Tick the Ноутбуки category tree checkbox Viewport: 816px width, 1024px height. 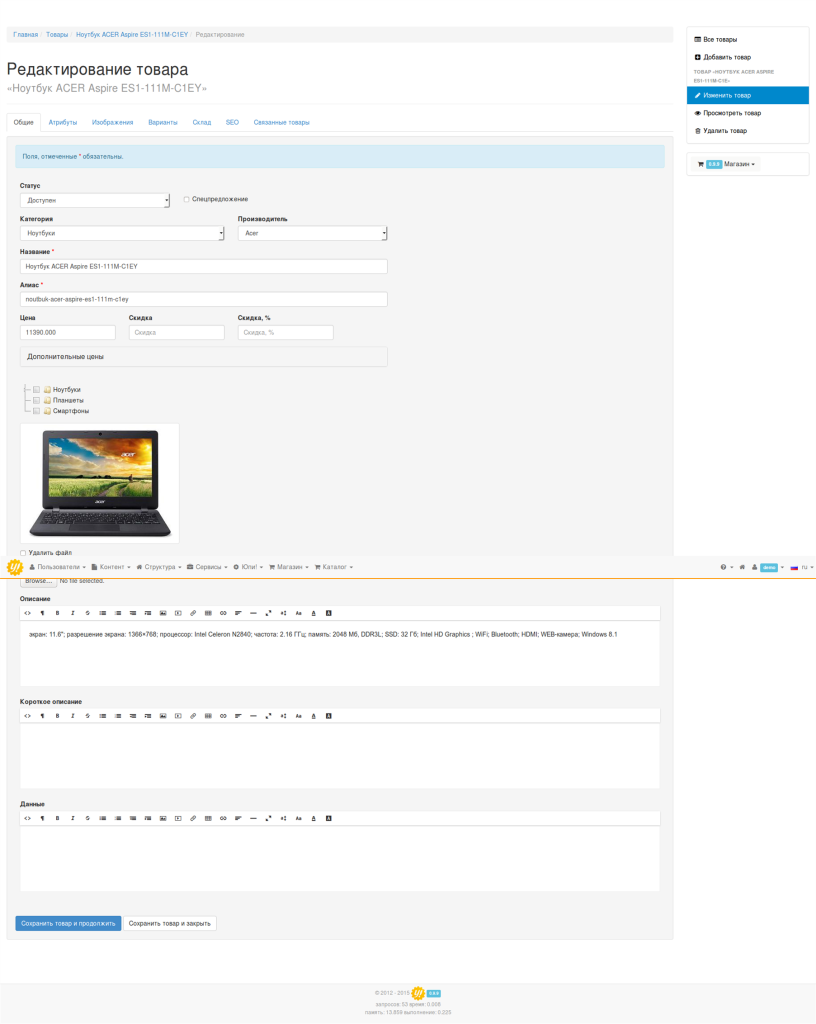[37, 389]
